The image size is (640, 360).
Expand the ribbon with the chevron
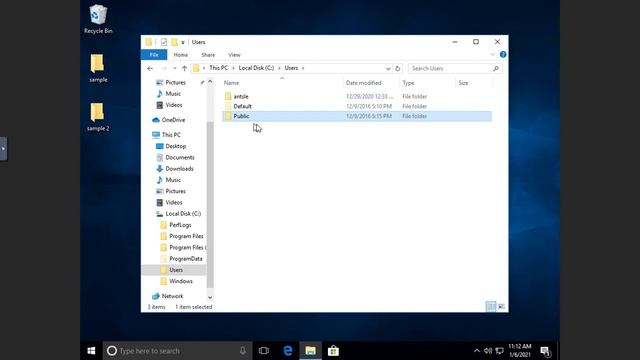click(x=493, y=54)
